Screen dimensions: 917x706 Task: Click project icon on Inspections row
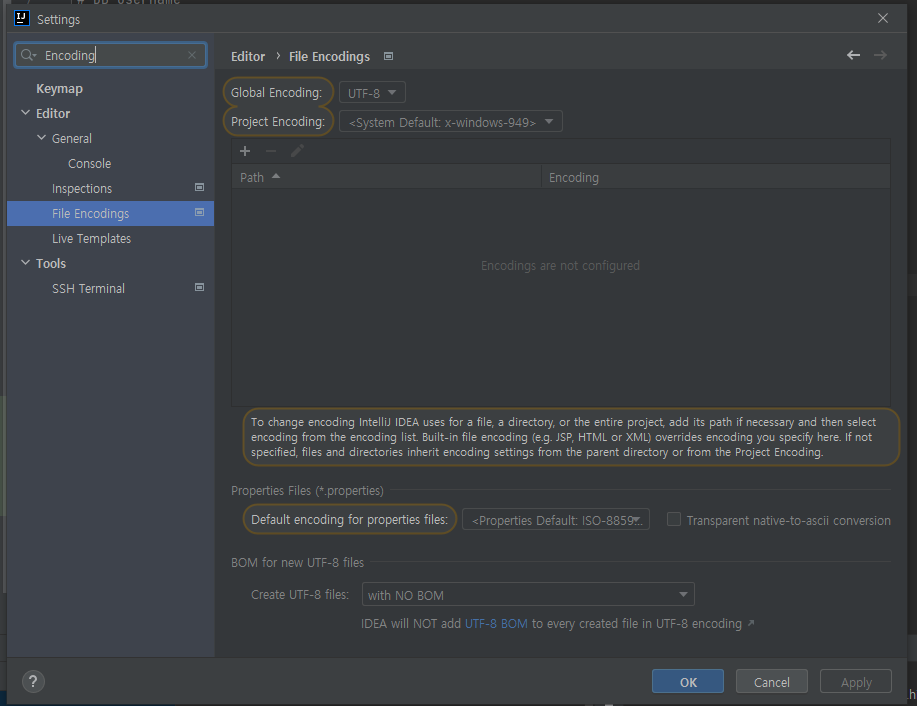pyautogui.click(x=199, y=187)
